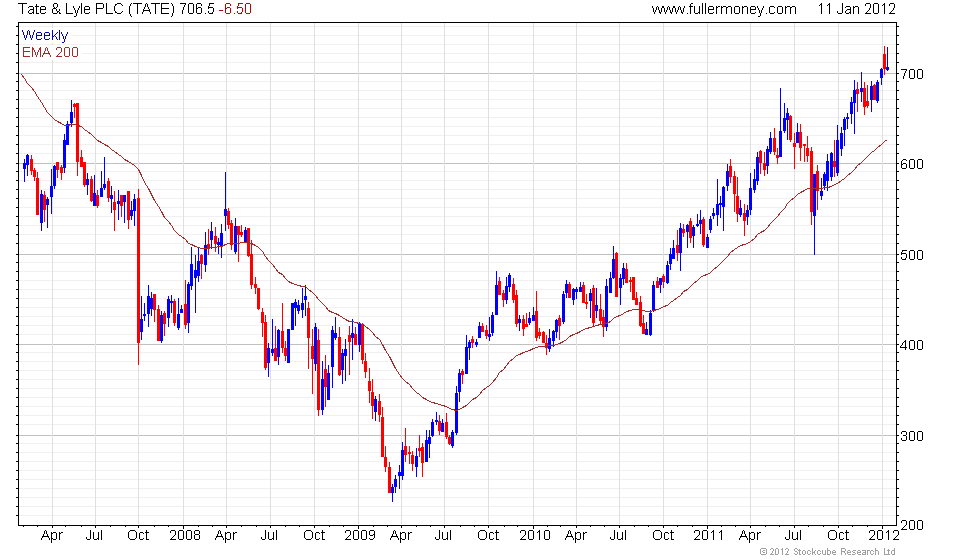Click the Apr label immediately after 2008

click(226, 536)
